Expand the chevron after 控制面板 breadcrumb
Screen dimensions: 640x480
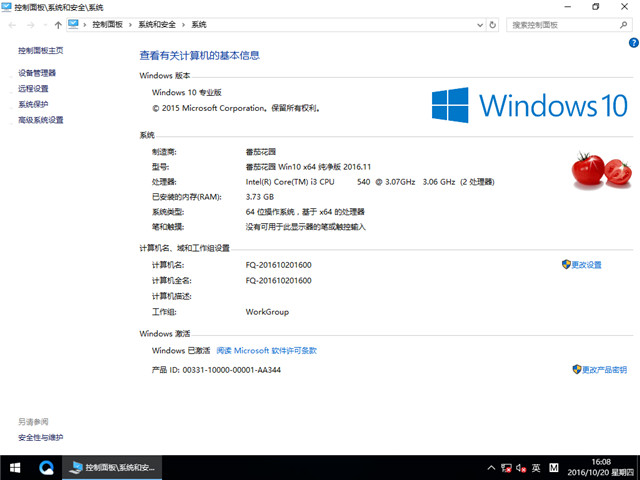130,25
